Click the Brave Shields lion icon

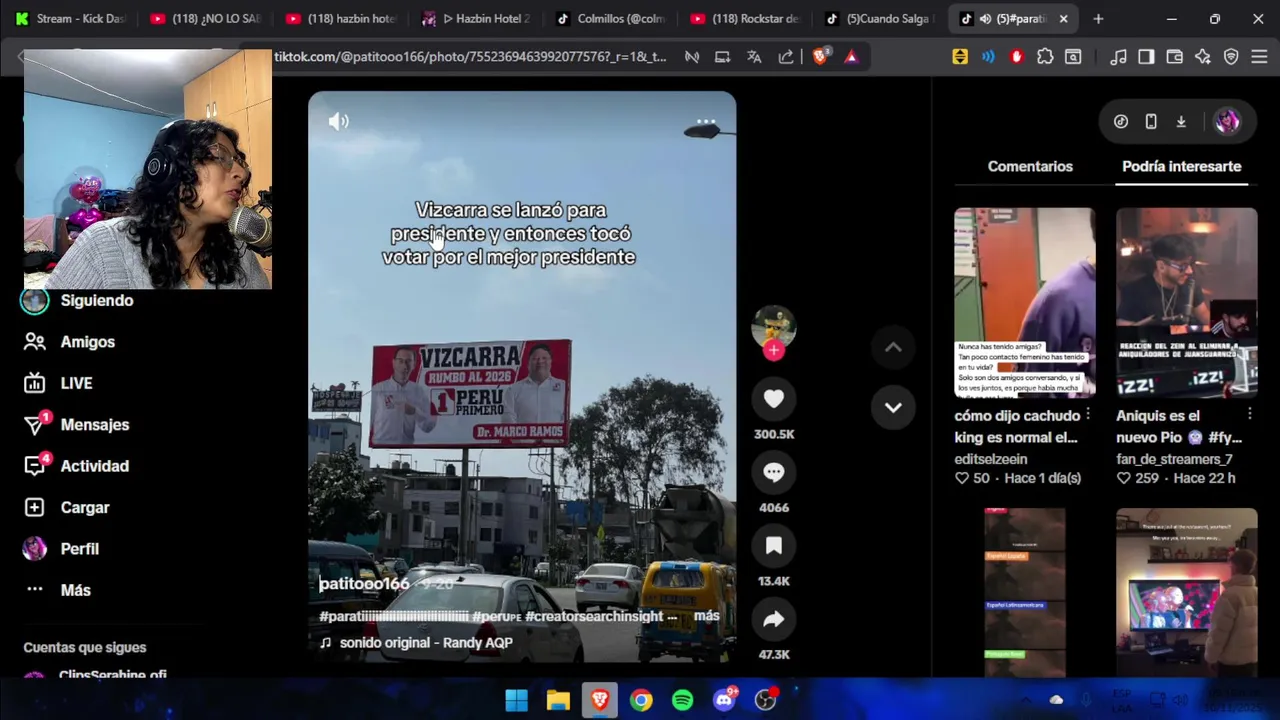[x=821, y=57]
